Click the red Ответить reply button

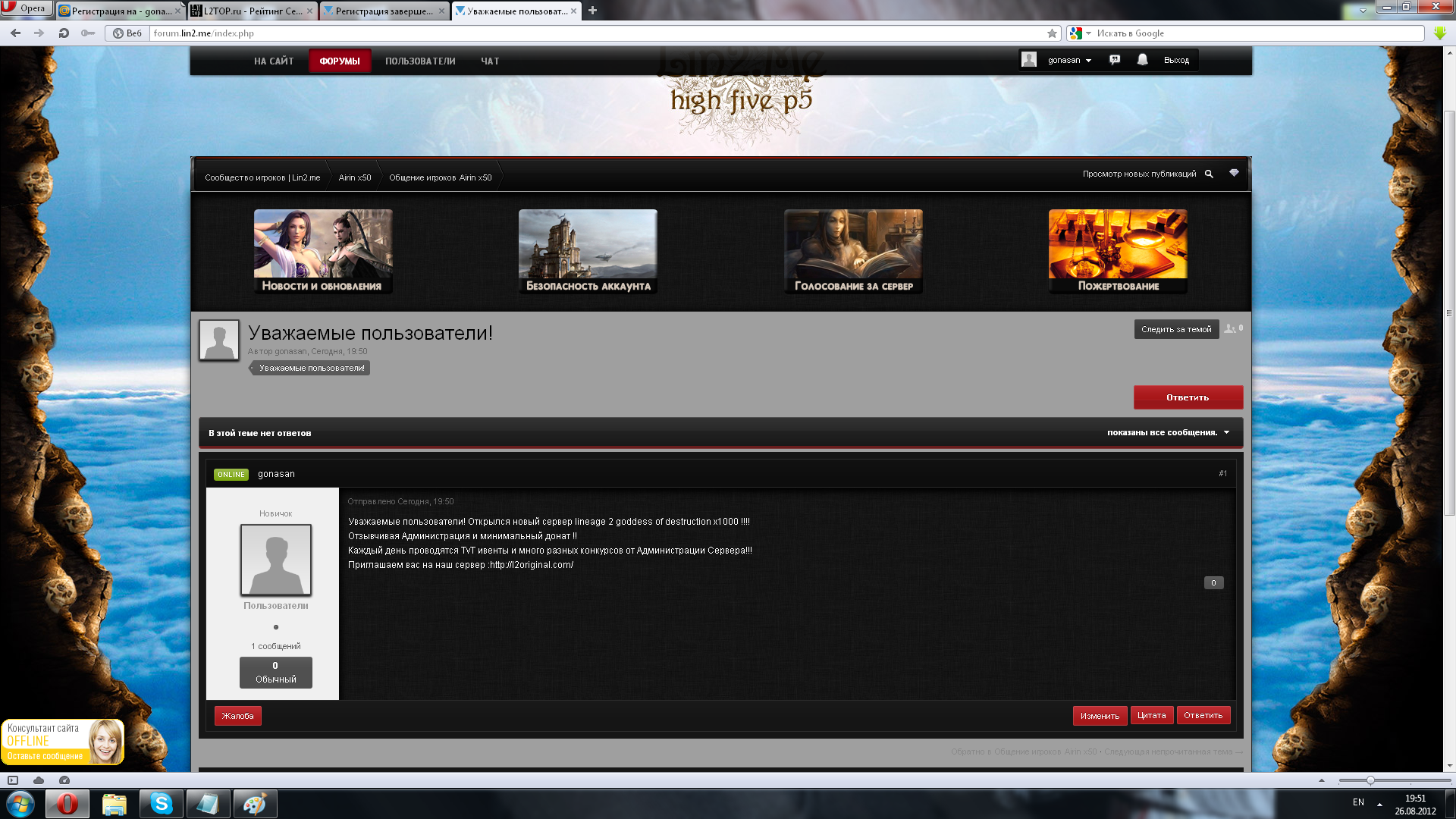click(x=1188, y=397)
